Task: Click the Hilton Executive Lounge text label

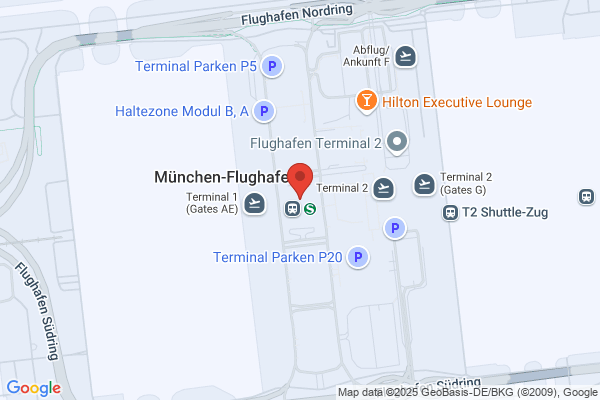Action: pos(457,102)
